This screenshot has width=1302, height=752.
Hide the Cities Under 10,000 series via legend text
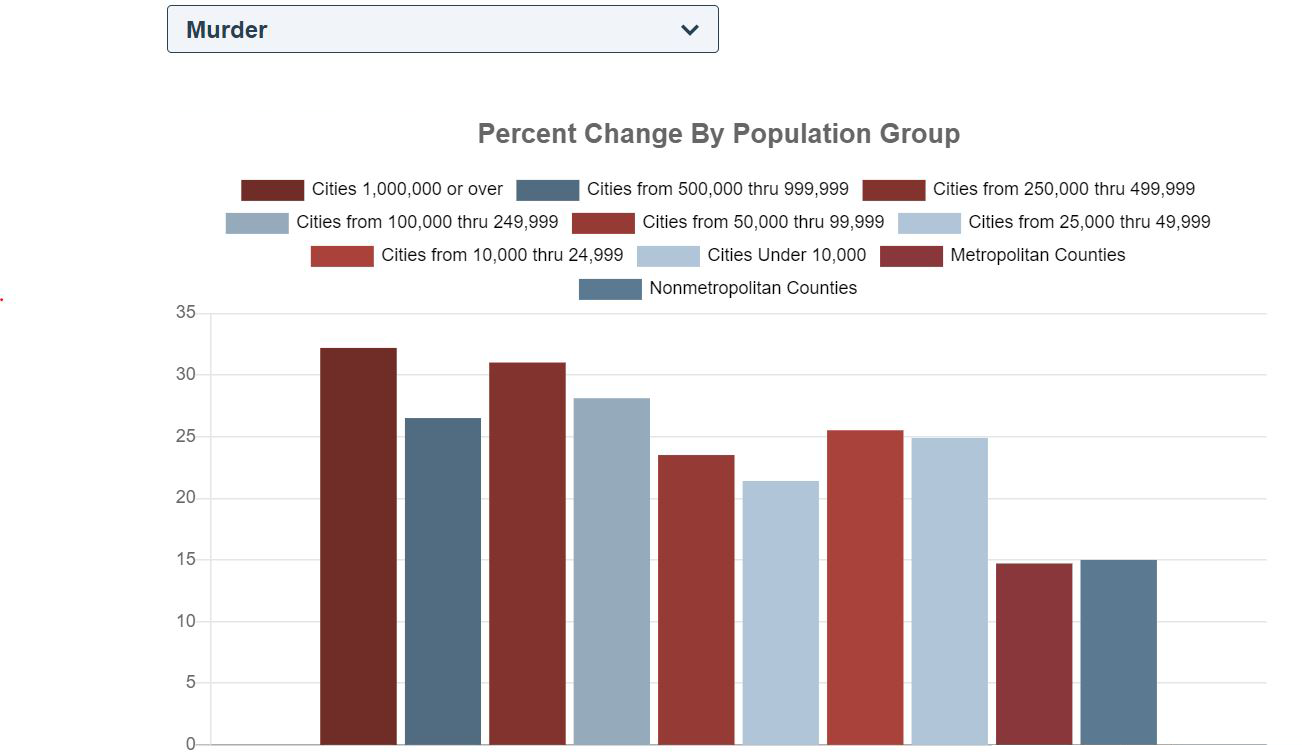(x=786, y=255)
